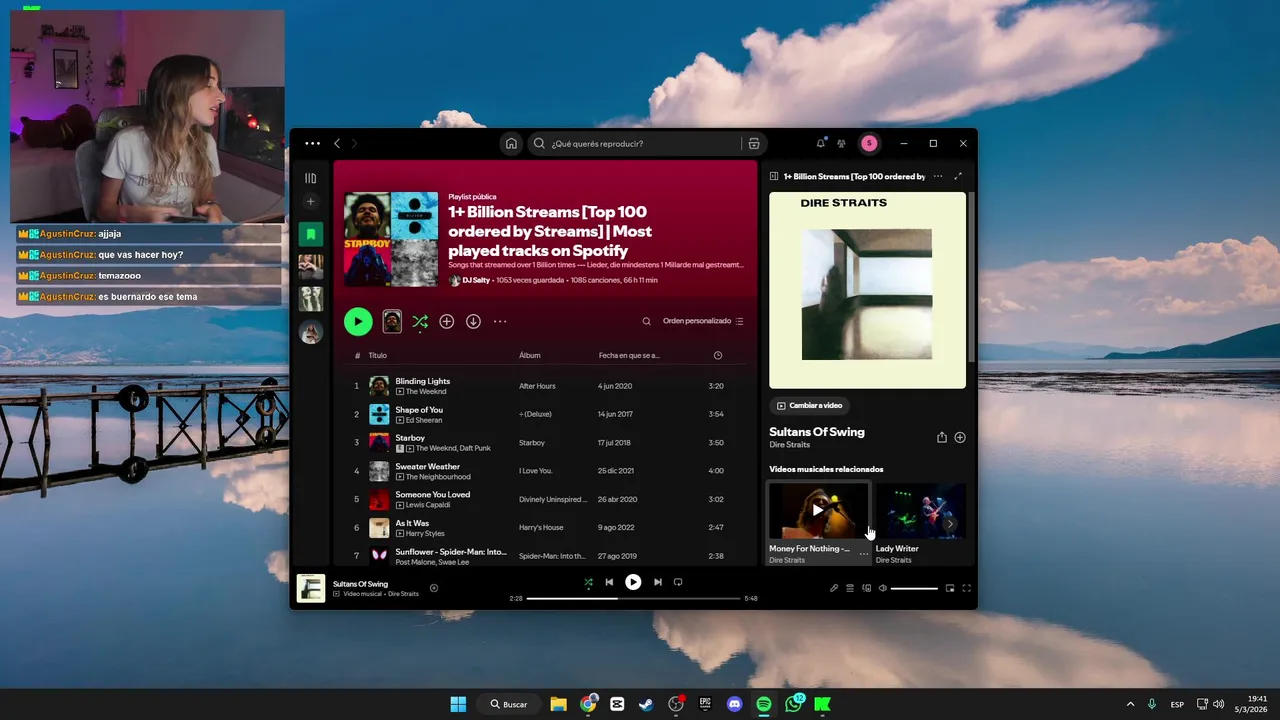Sort tracks by Título column header
Image resolution: width=1280 pixels, height=720 pixels.
[x=377, y=355]
